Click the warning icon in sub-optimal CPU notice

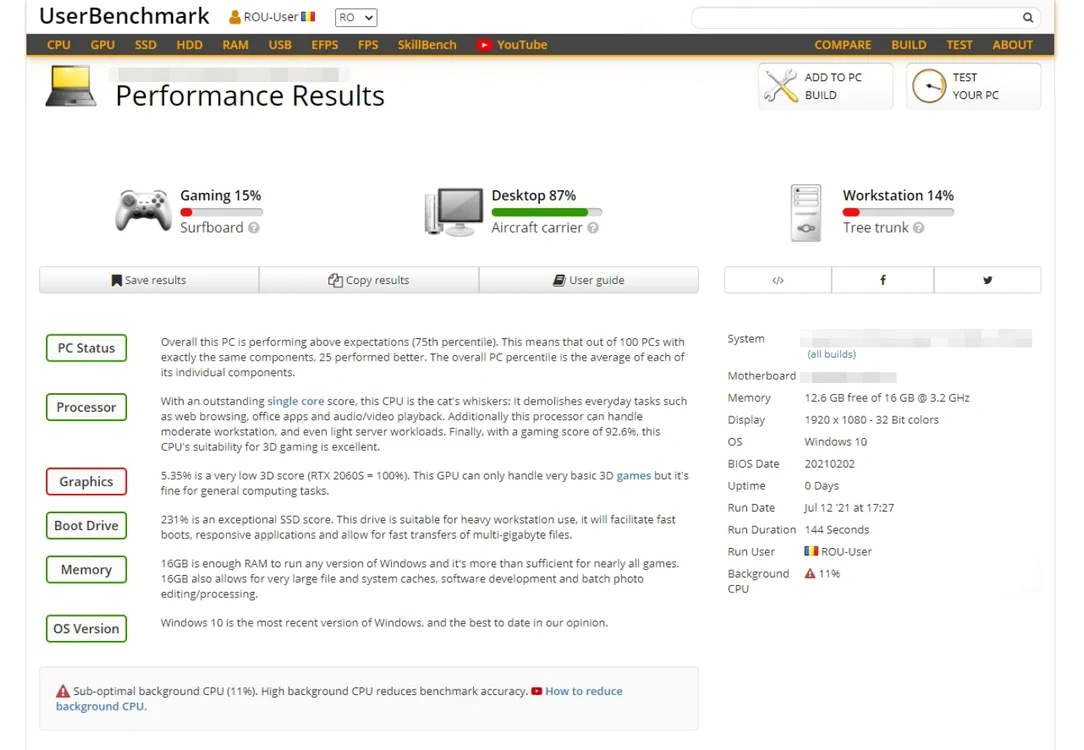point(63,691)
